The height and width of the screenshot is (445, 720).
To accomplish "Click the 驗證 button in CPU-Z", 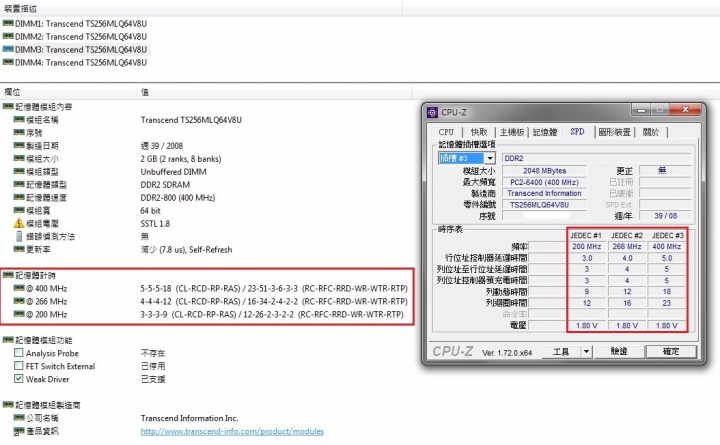I will (619, 351).
